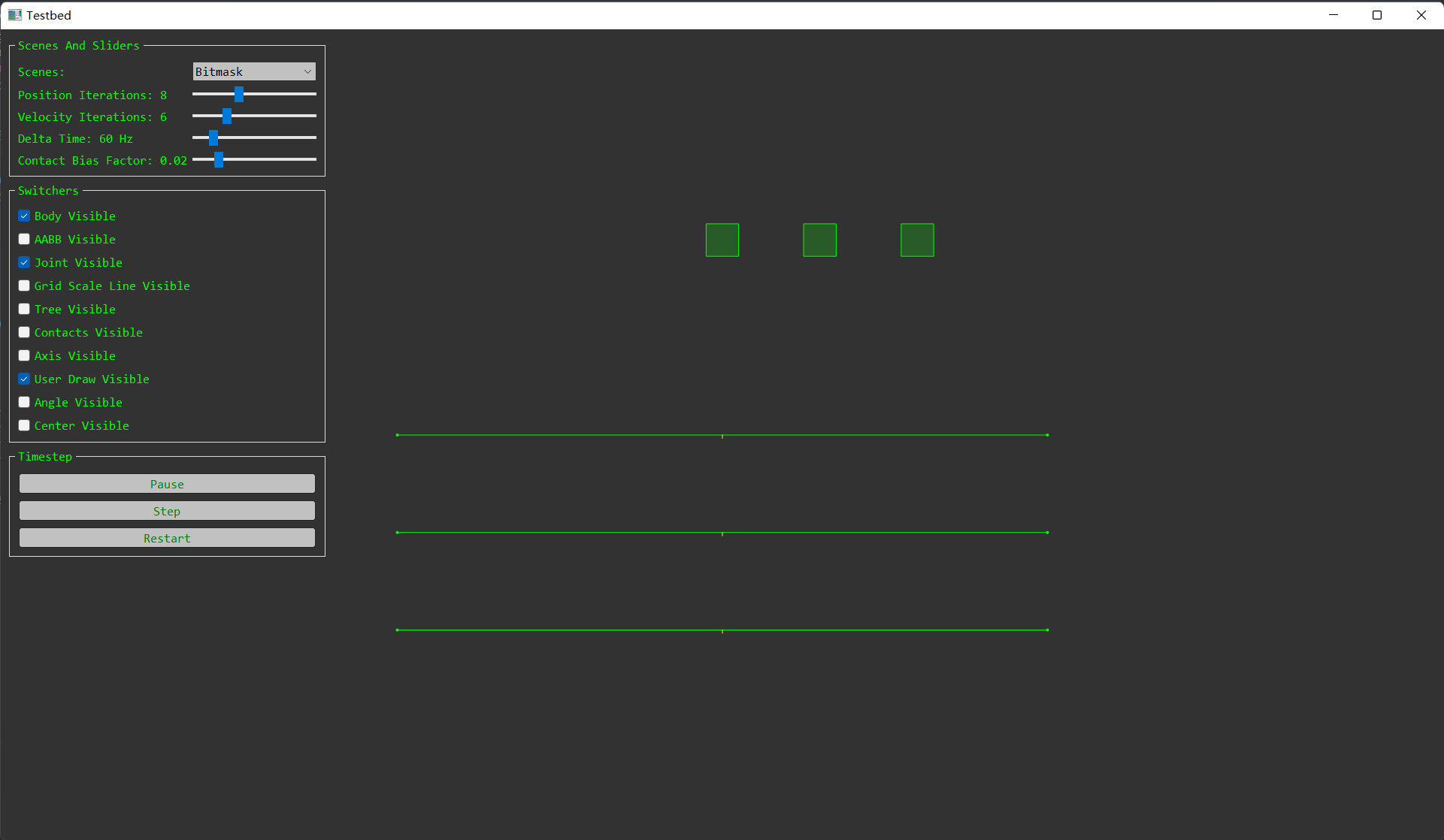Screen dimensions: 1444x840
Task: Toggle Grid Scale Line Visible
Action: pos(24,285)
